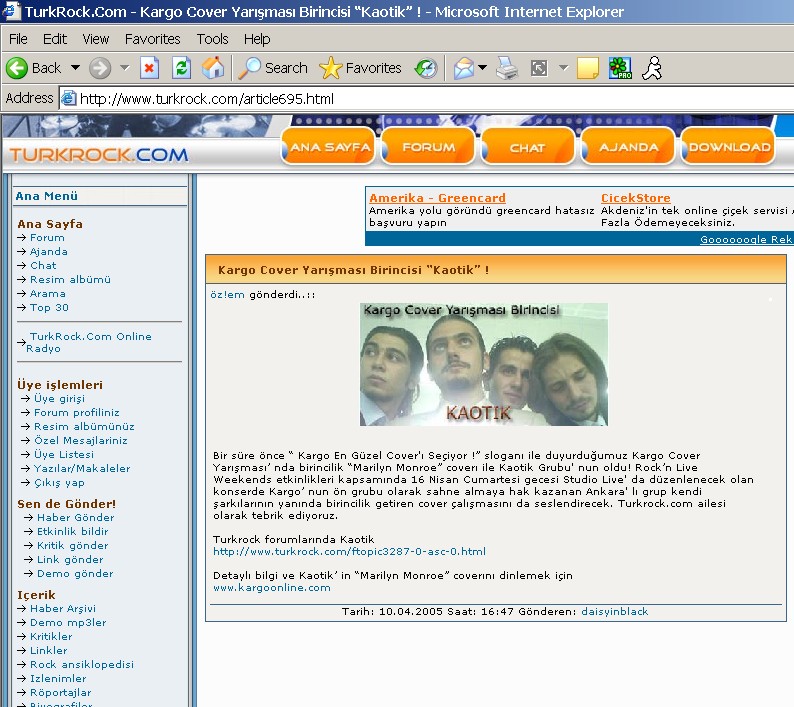Click the Kaotik band photo
The image size is (794, 707).
(484, 364)
